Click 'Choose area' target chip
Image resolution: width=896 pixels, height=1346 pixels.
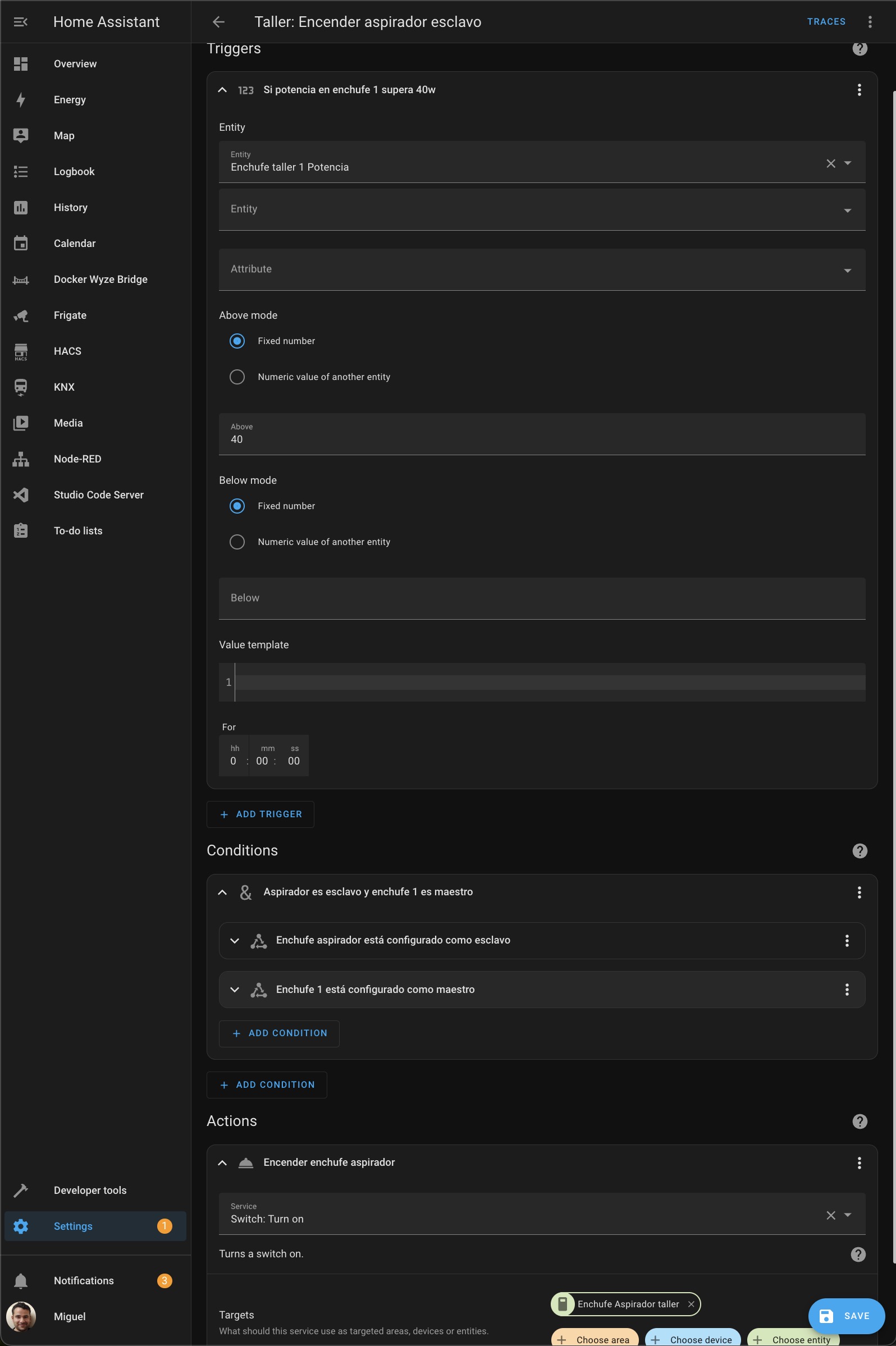595,1338
